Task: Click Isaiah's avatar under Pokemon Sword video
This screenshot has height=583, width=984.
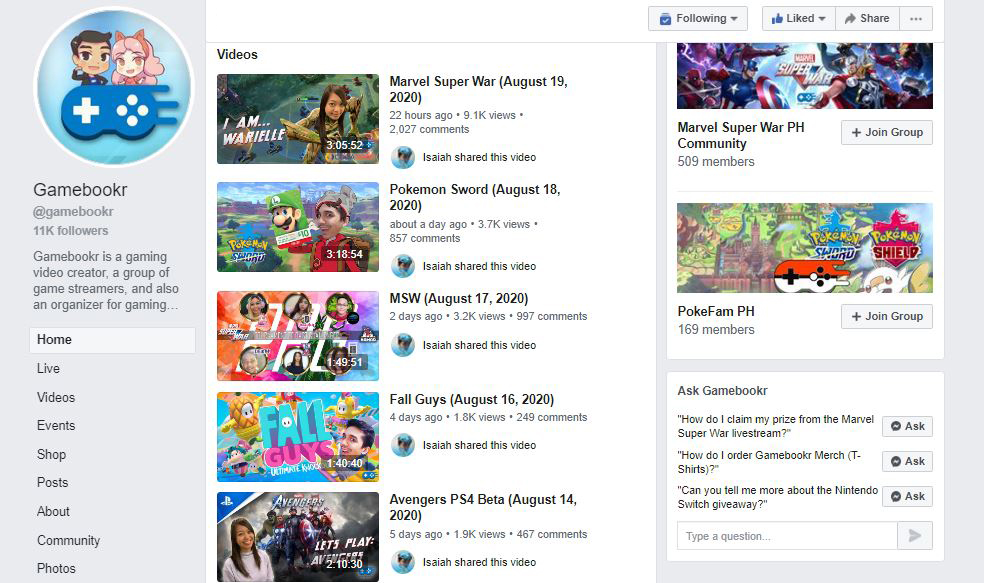Action: [403, 266]
